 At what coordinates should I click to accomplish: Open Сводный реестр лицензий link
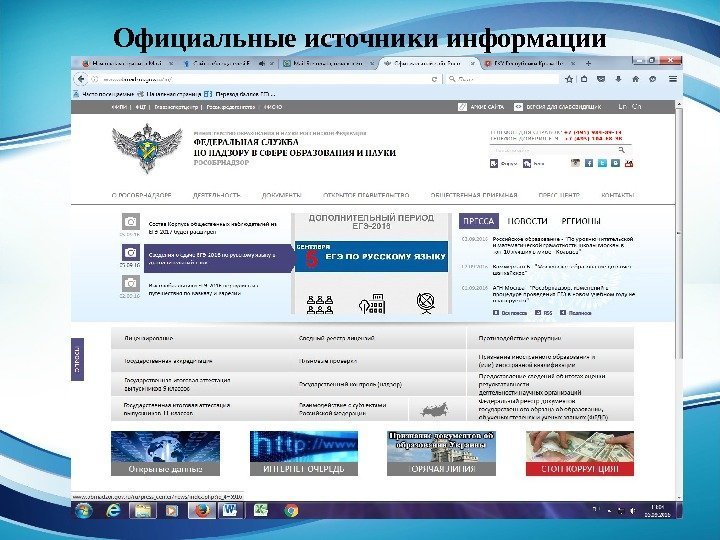point(336,338)
